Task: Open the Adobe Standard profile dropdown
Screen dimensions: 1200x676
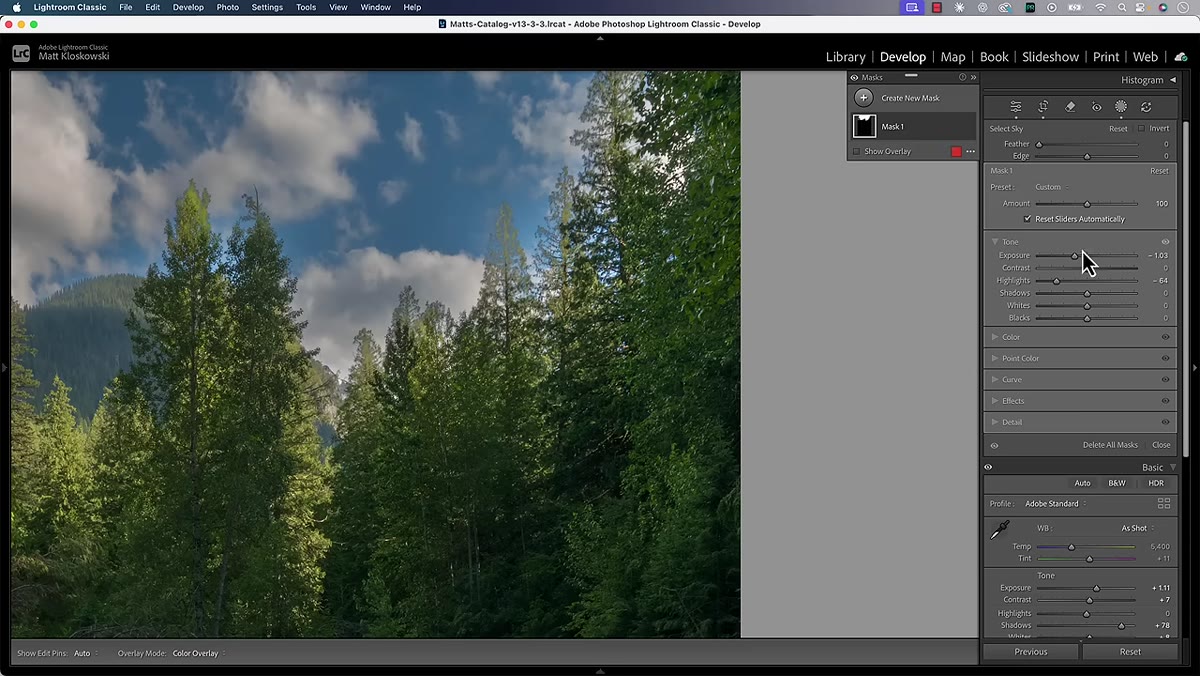Action: 1056,504
